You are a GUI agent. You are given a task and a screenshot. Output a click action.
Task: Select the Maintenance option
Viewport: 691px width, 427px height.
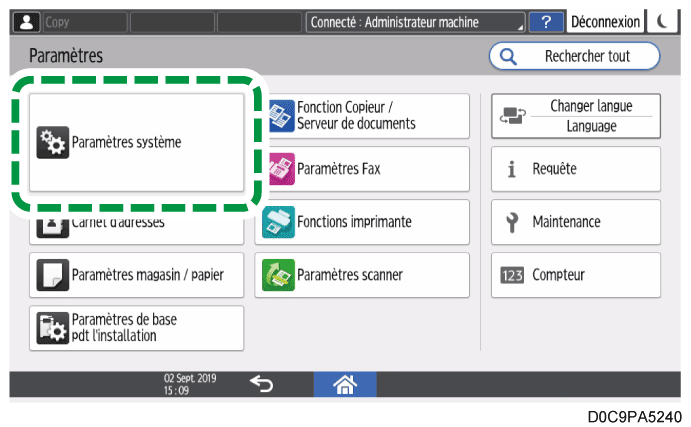coord(575,222)
